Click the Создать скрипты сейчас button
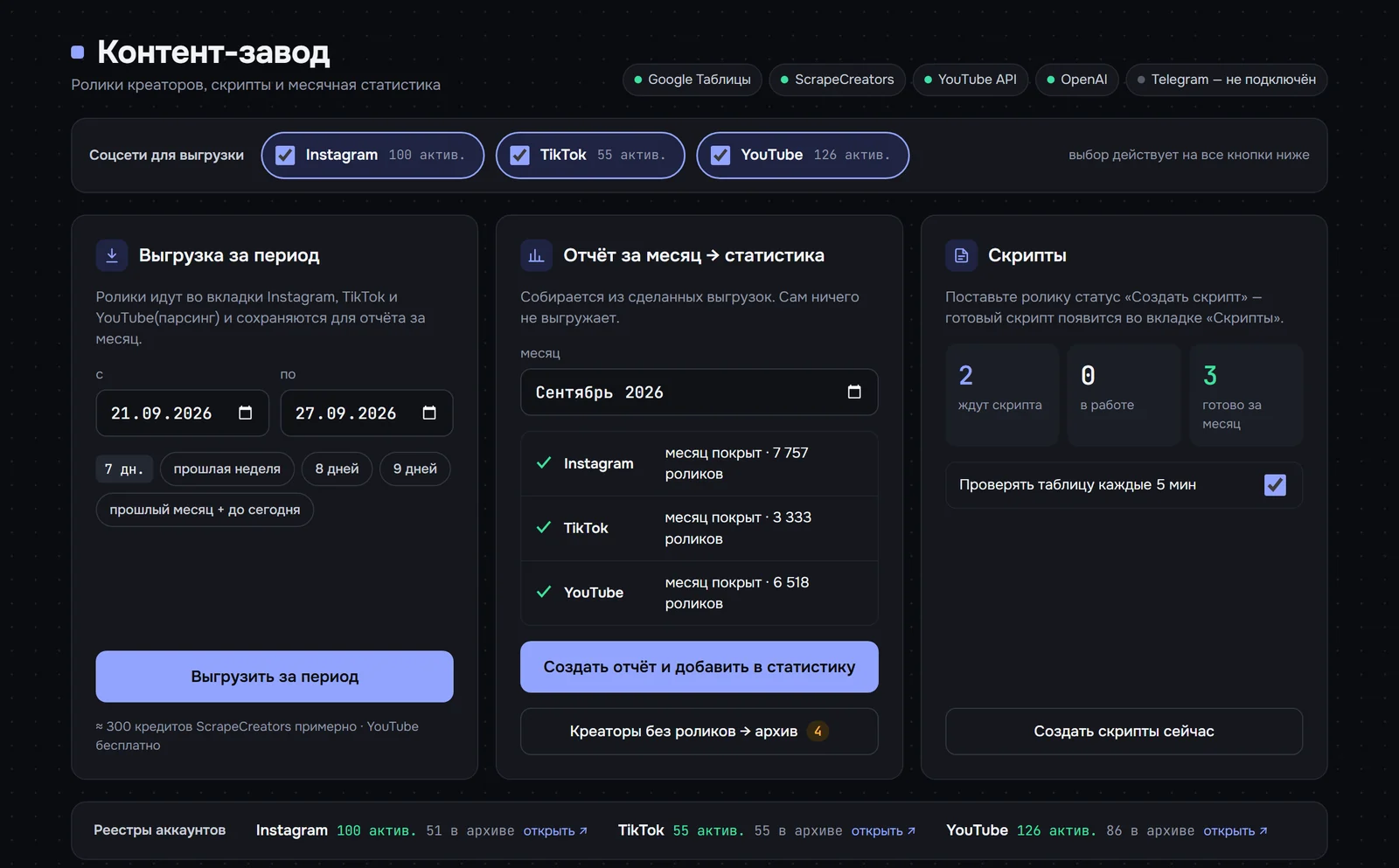This screenshot has width=1399, height=868. tap(1124, 731)
